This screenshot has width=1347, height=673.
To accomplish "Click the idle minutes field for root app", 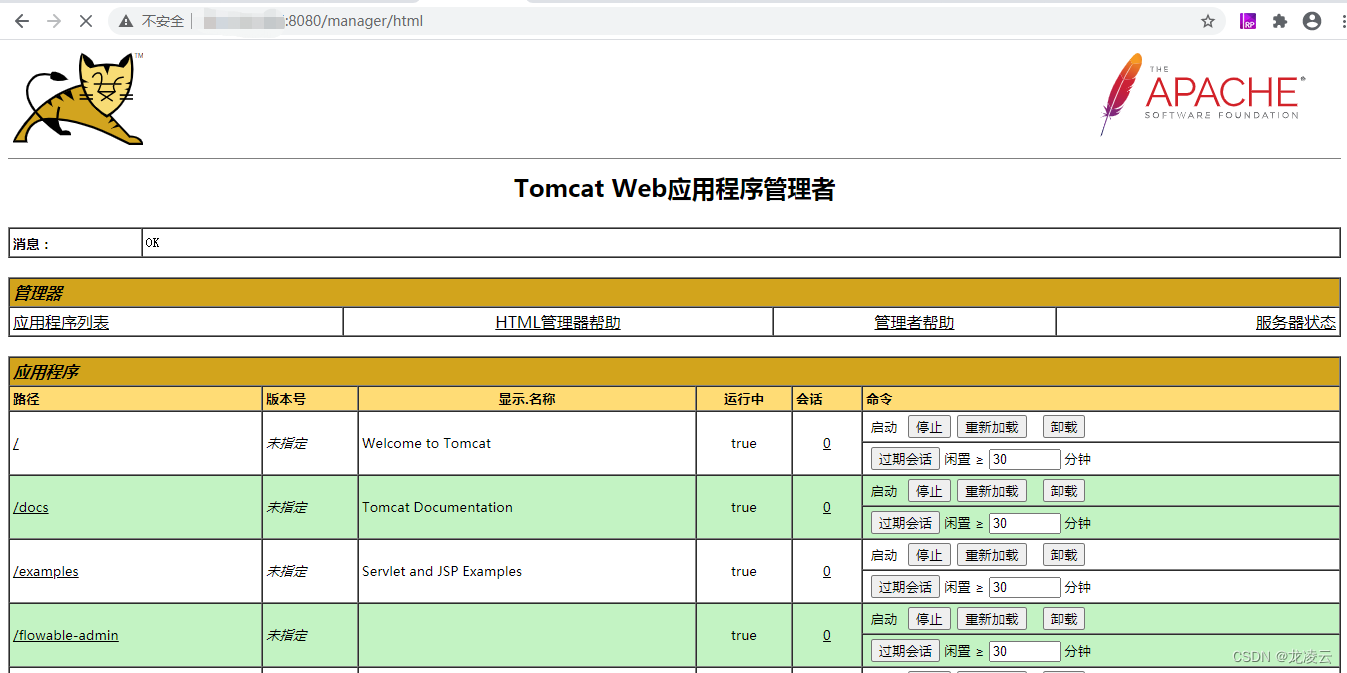I will [1024, 459].
